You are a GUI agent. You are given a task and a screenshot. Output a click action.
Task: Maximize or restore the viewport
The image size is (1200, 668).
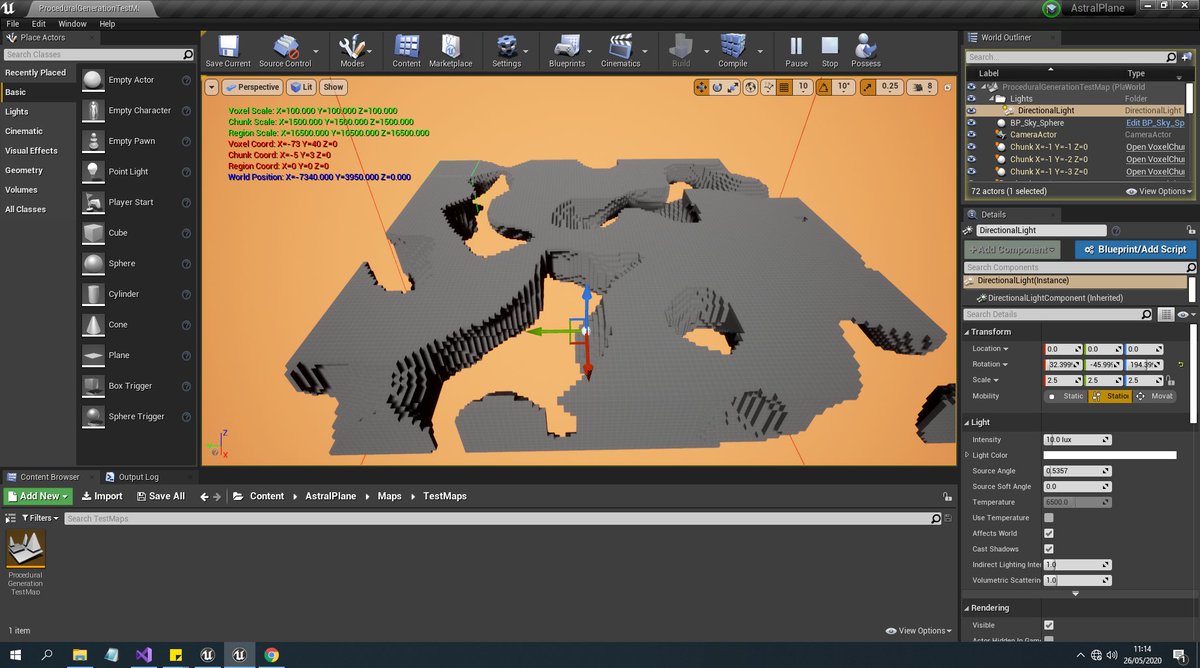pyautogui.click(x=948, y=87)
